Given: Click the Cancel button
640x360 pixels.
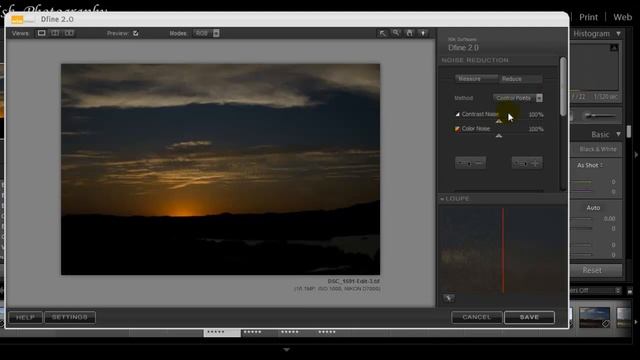Looking at the screenshot, I should point(476,317).
